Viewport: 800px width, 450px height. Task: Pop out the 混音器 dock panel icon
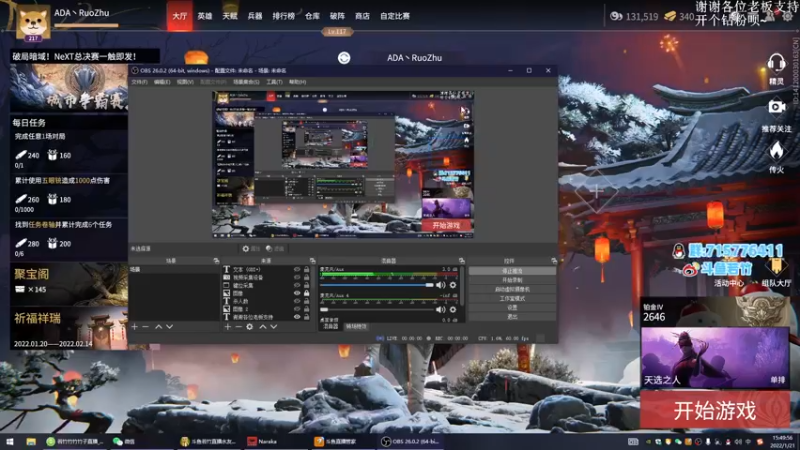(x=461, y=261)
